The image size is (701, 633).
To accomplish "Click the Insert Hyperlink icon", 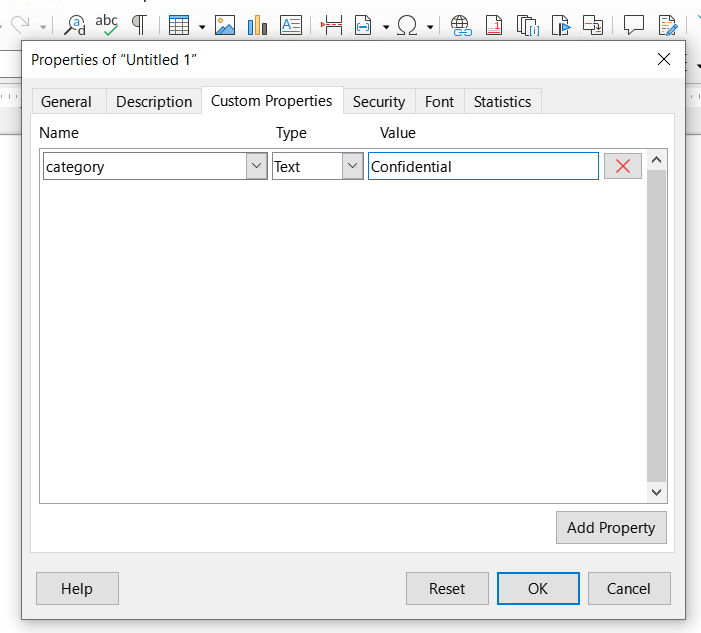I will click(x=460, y=25).
